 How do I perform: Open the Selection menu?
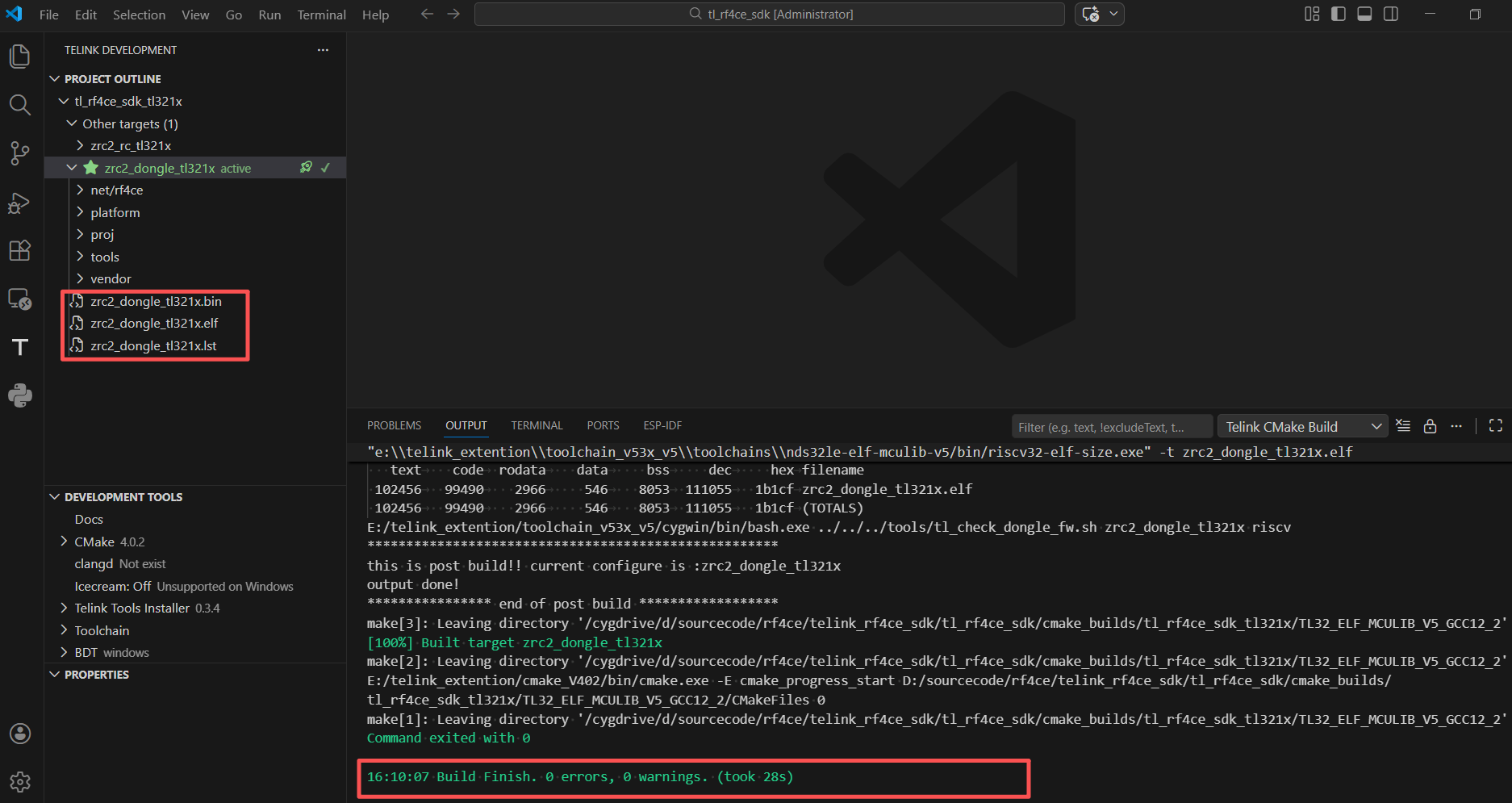pos(139,15)
